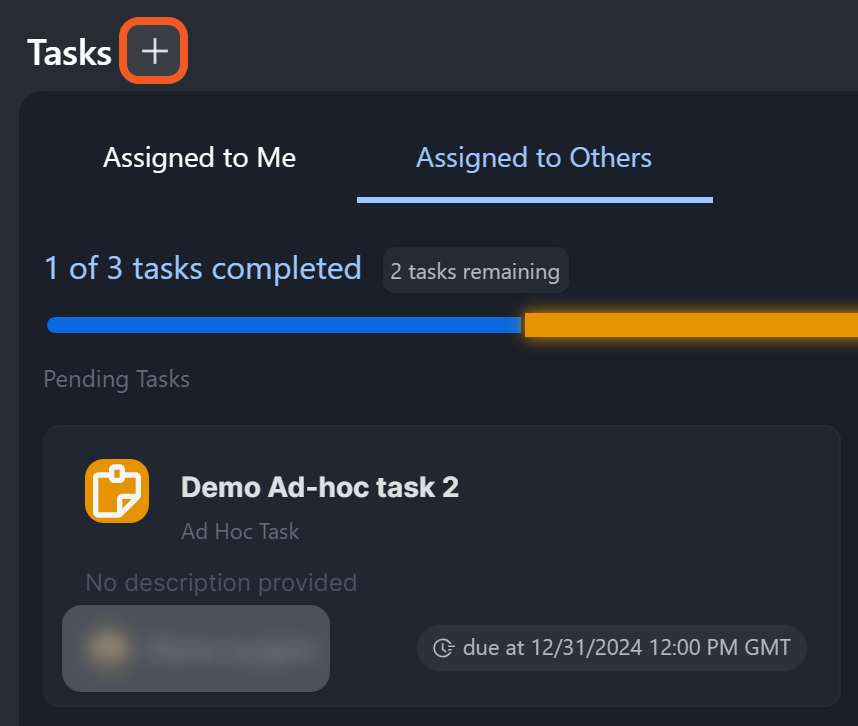Click the blue completed portion of progress bar
The image size is (858, 726).
pos(283,325)
